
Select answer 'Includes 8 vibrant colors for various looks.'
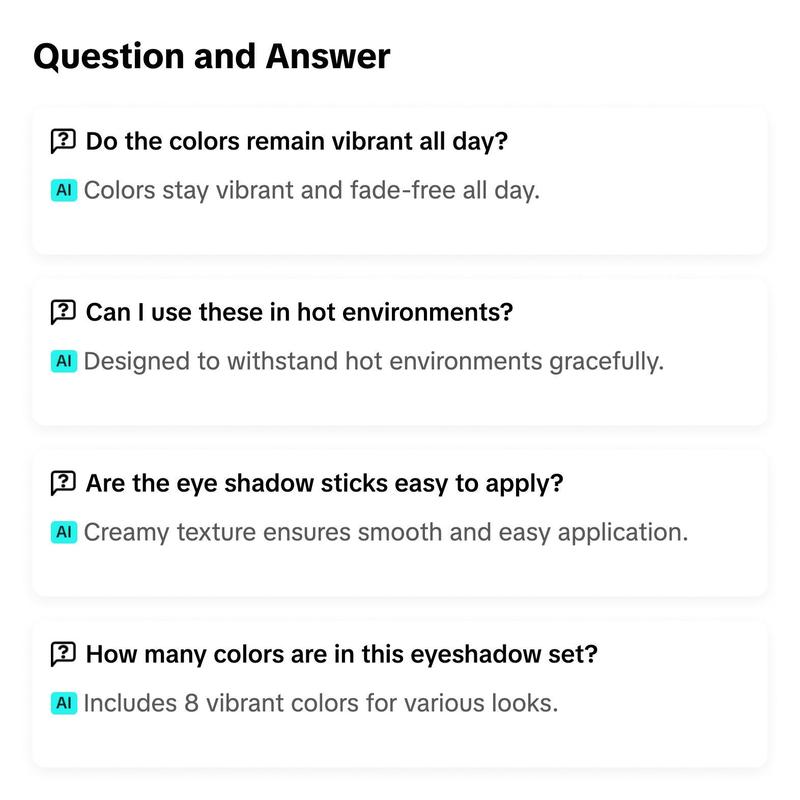tap(320, 703)
